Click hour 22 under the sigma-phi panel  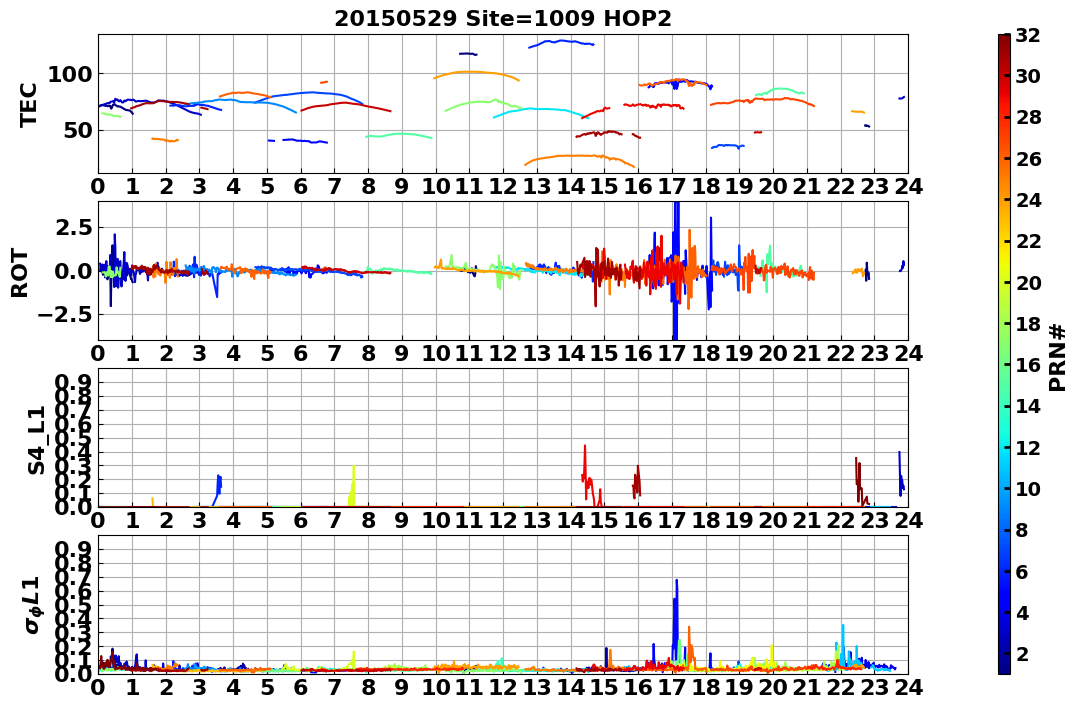[841, 687]
